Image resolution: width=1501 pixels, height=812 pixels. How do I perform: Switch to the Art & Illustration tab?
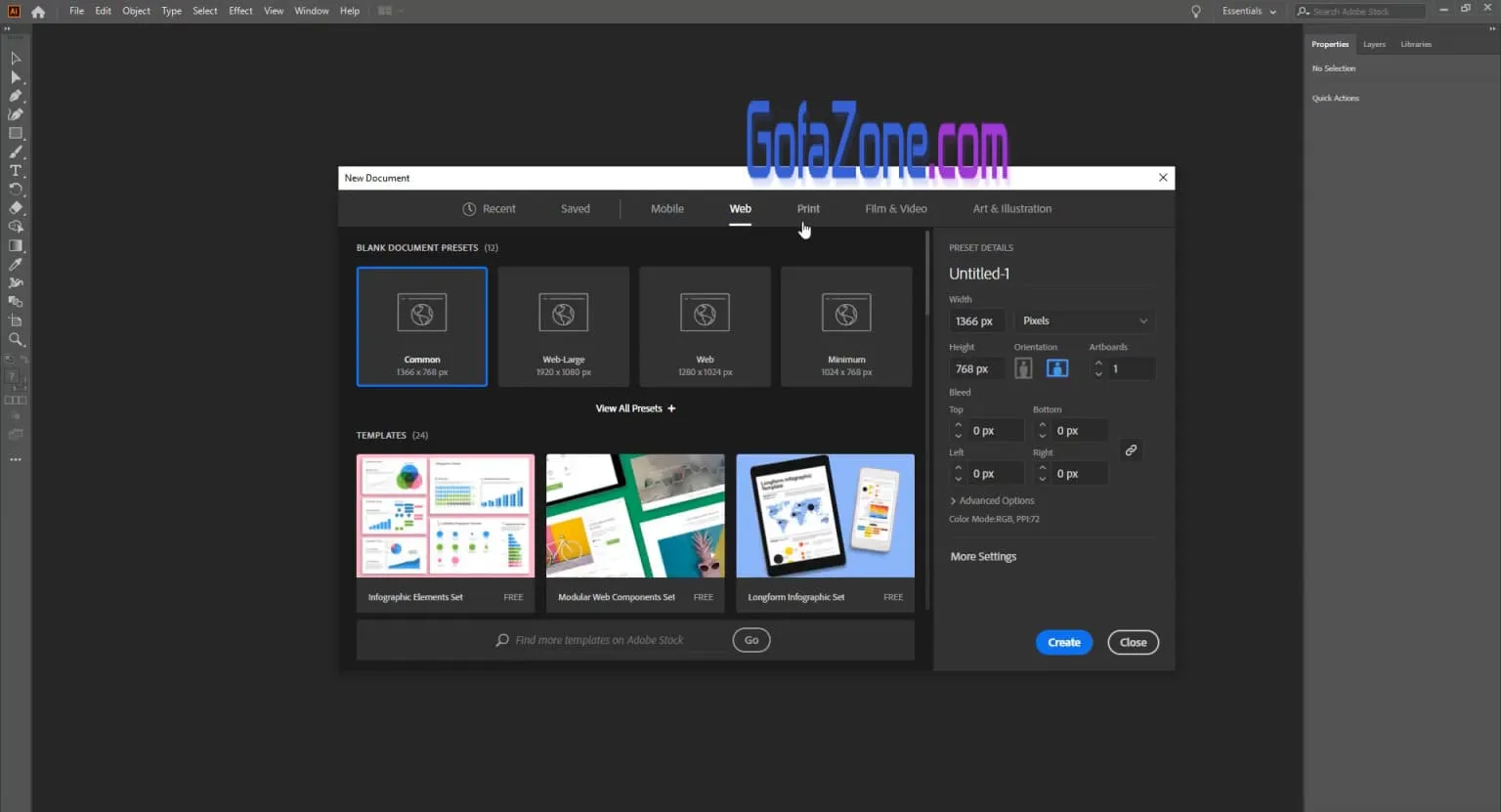click(1012, 209)
